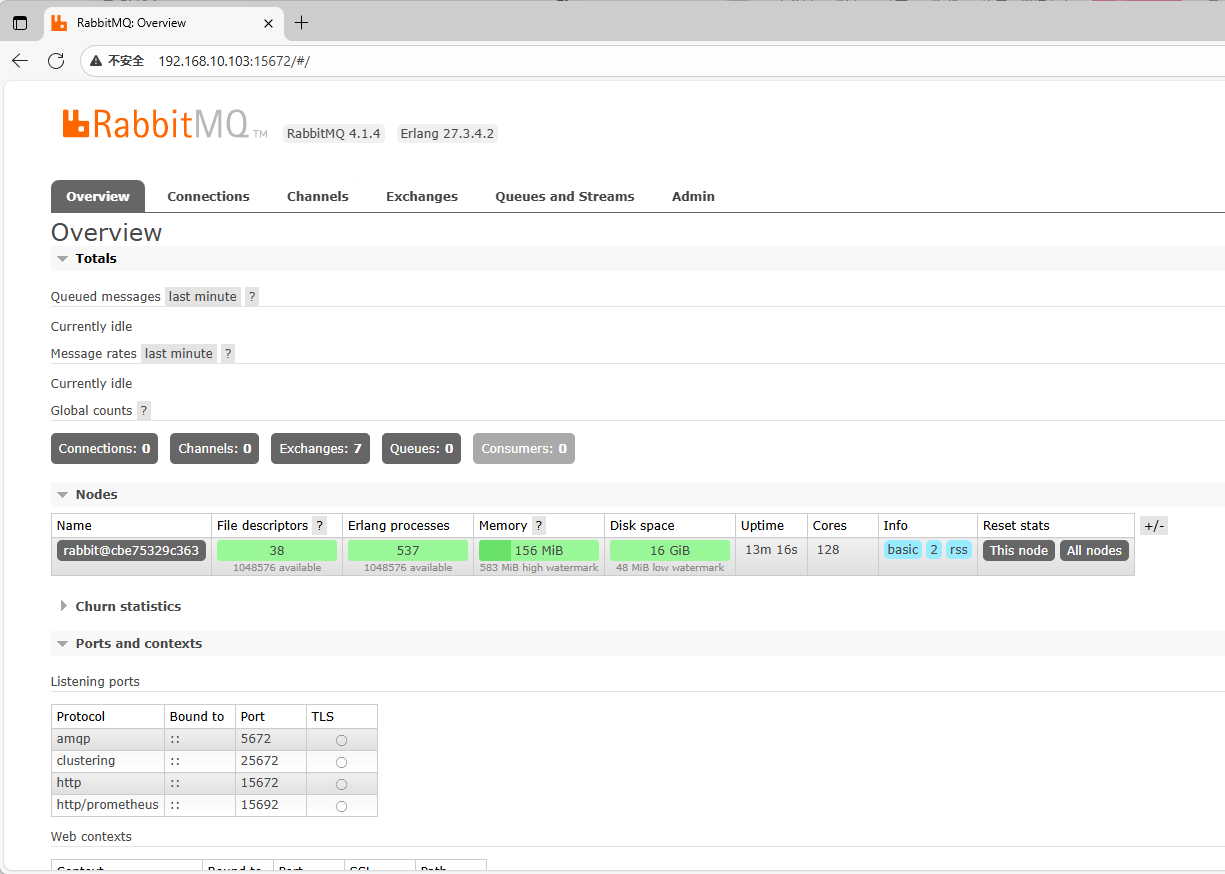Click Exchanges: 7 count button
This screenshot has height=874, width=1225.
(320, 449)
